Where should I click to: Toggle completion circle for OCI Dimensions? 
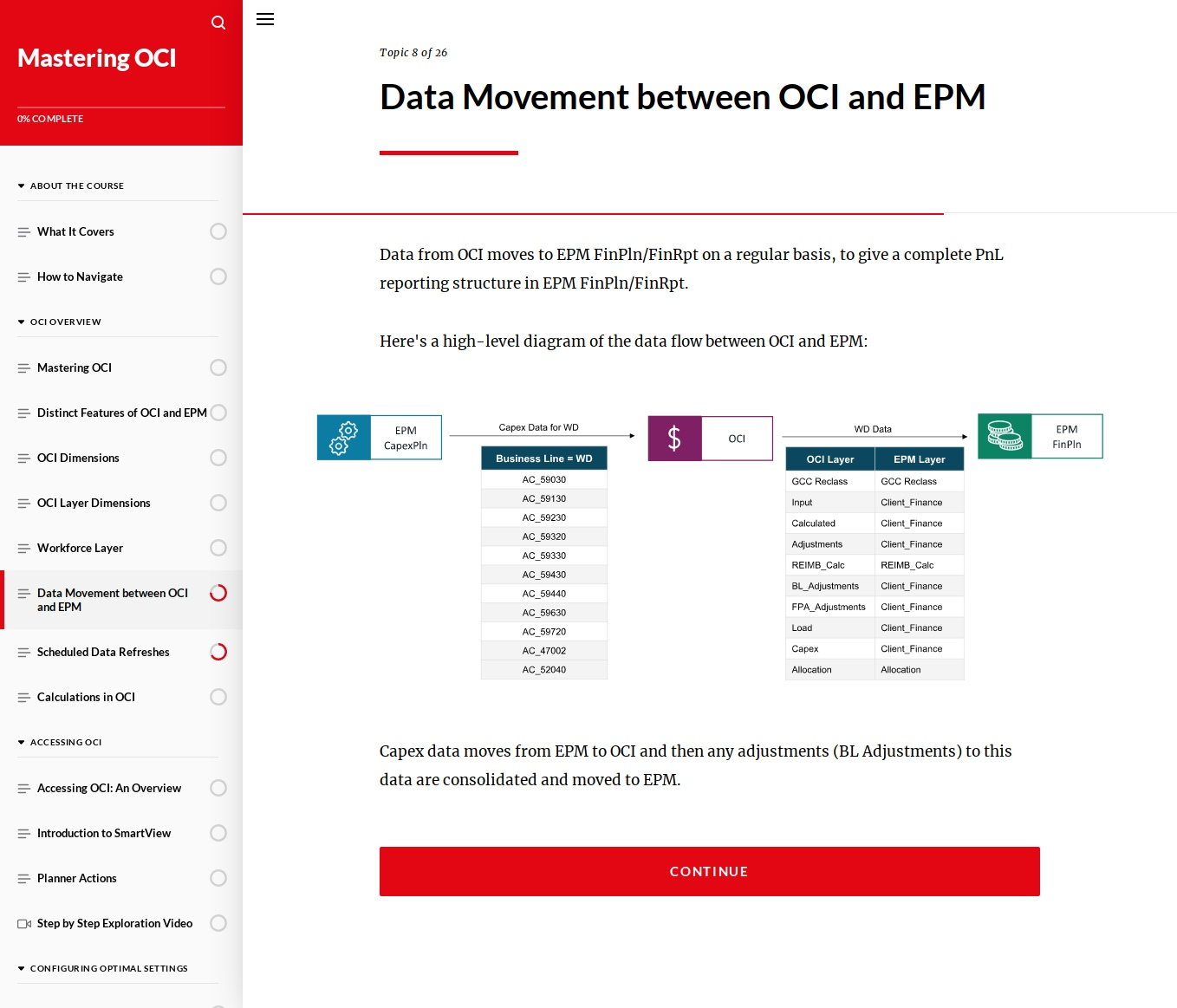click(x=218, y=458)
